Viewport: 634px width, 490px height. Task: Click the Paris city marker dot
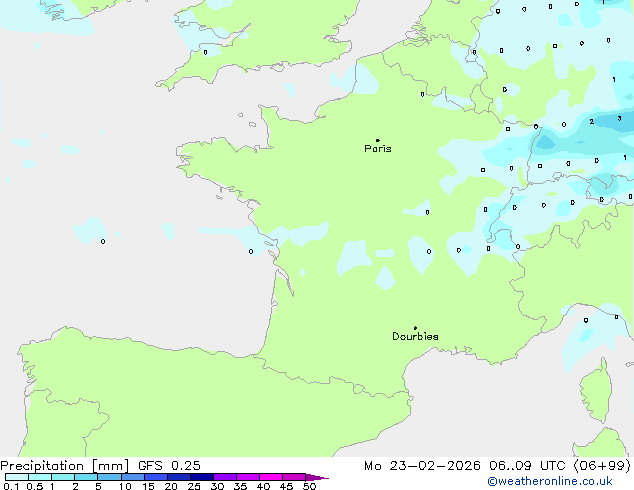pos(377,140)
